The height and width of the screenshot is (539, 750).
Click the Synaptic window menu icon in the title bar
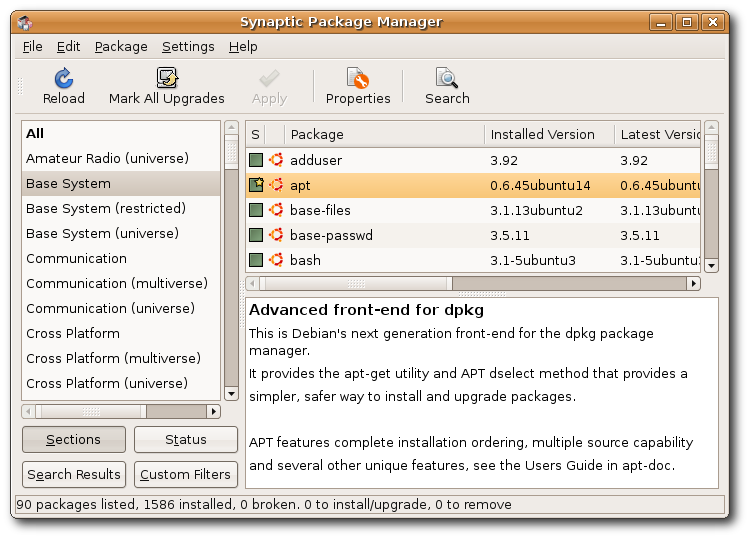point(25,22)
